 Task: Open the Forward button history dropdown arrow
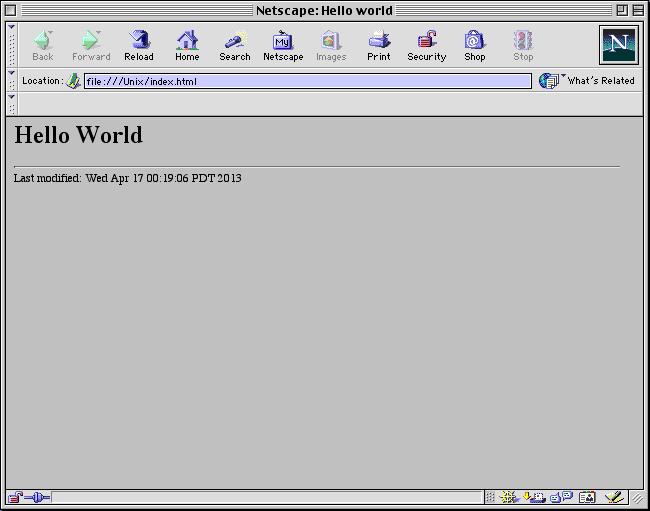click(99, 32)
